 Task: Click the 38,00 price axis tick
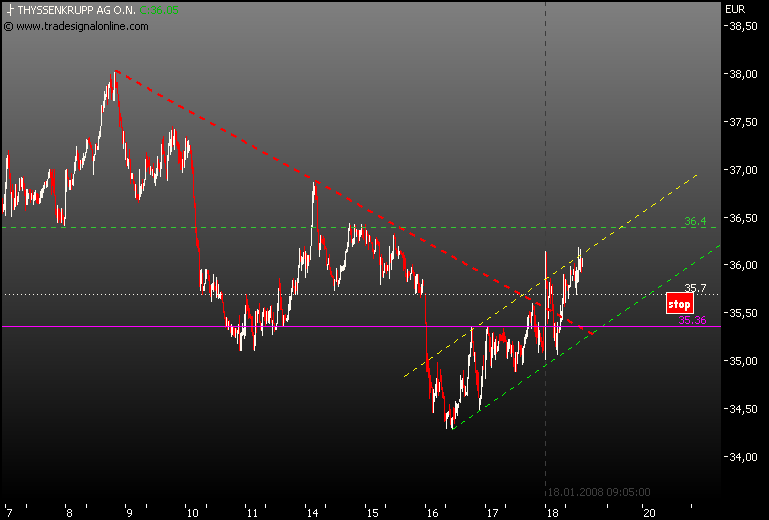741,74
